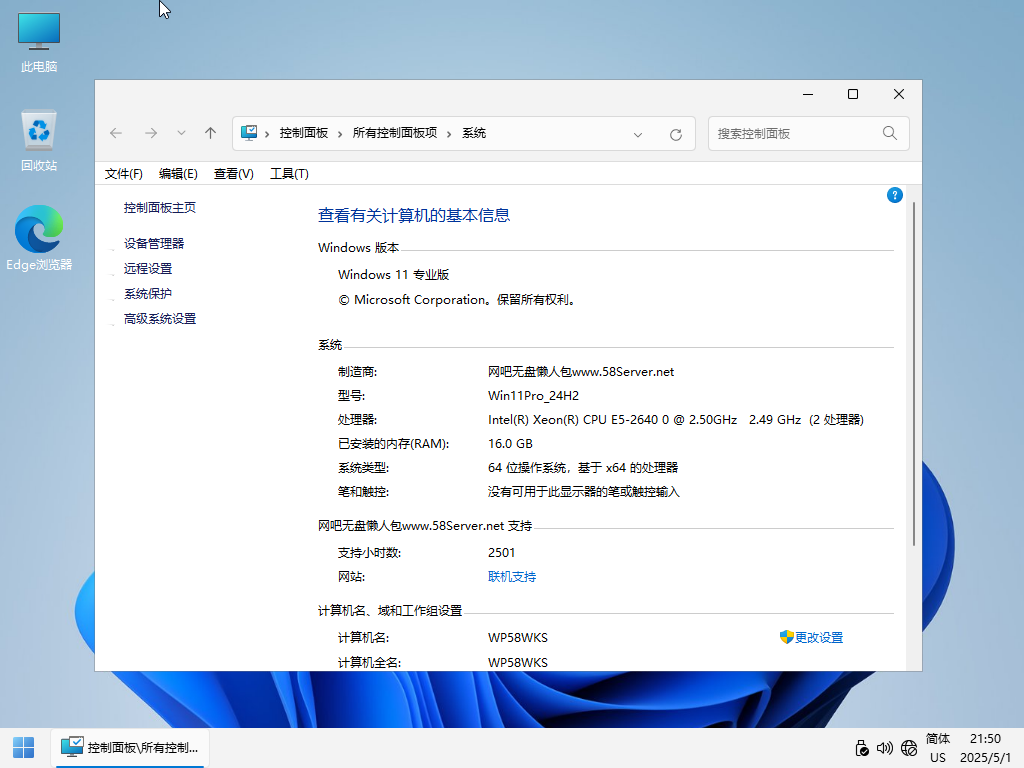
Task: Click the 64 位操作系统 system type text
Action: tap(583, 468)
